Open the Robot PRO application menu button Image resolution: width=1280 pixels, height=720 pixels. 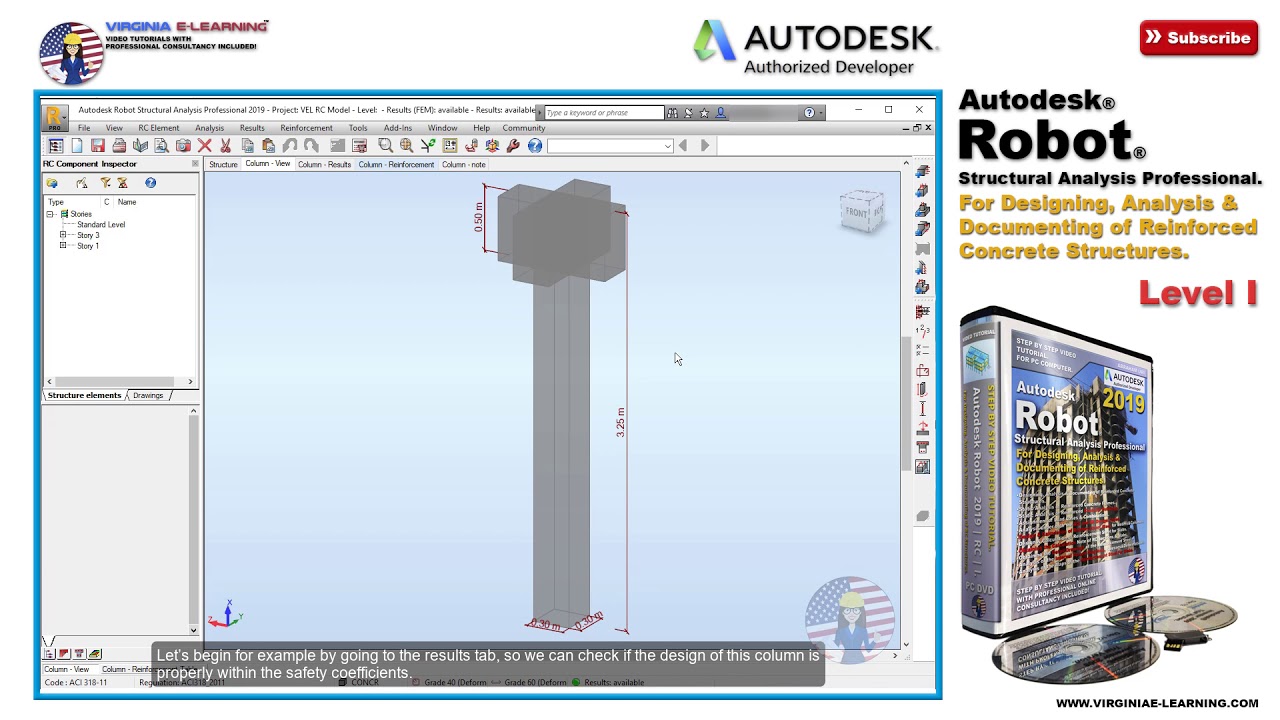(x=55, y=117)
